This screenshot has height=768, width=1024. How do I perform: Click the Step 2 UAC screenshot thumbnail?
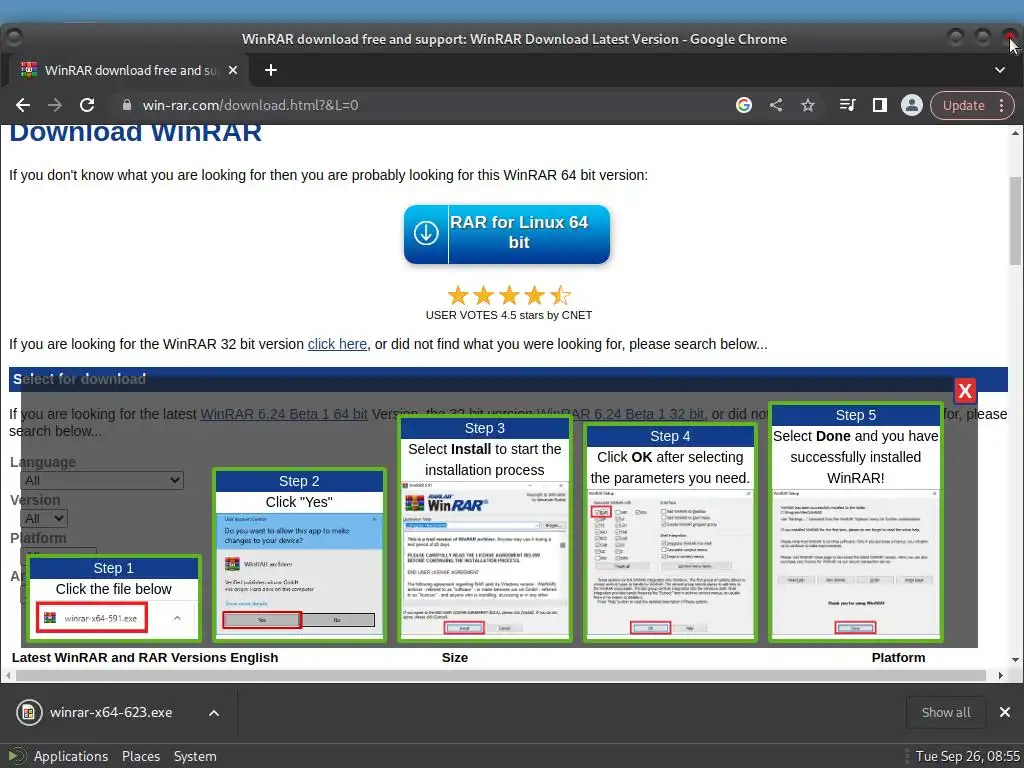coord(299,575)
